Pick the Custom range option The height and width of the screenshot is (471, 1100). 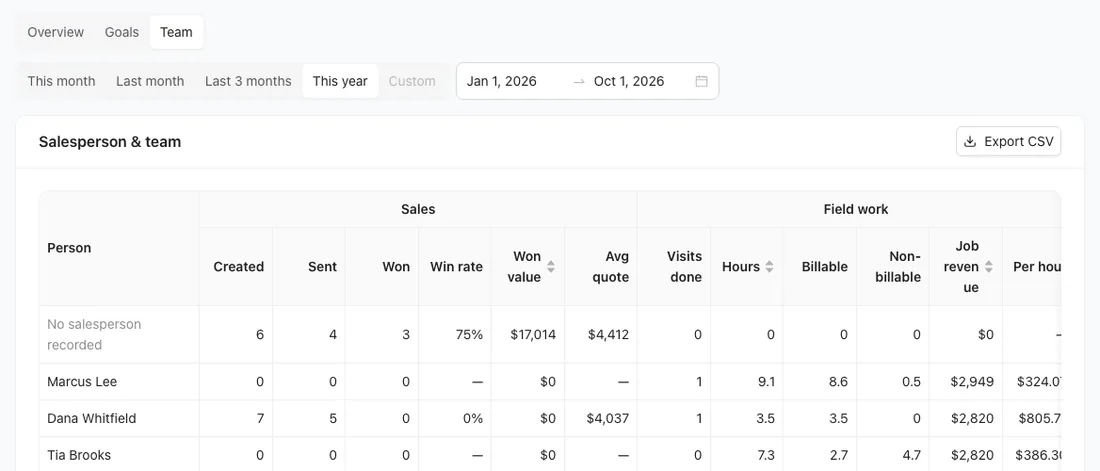point(412,81)
